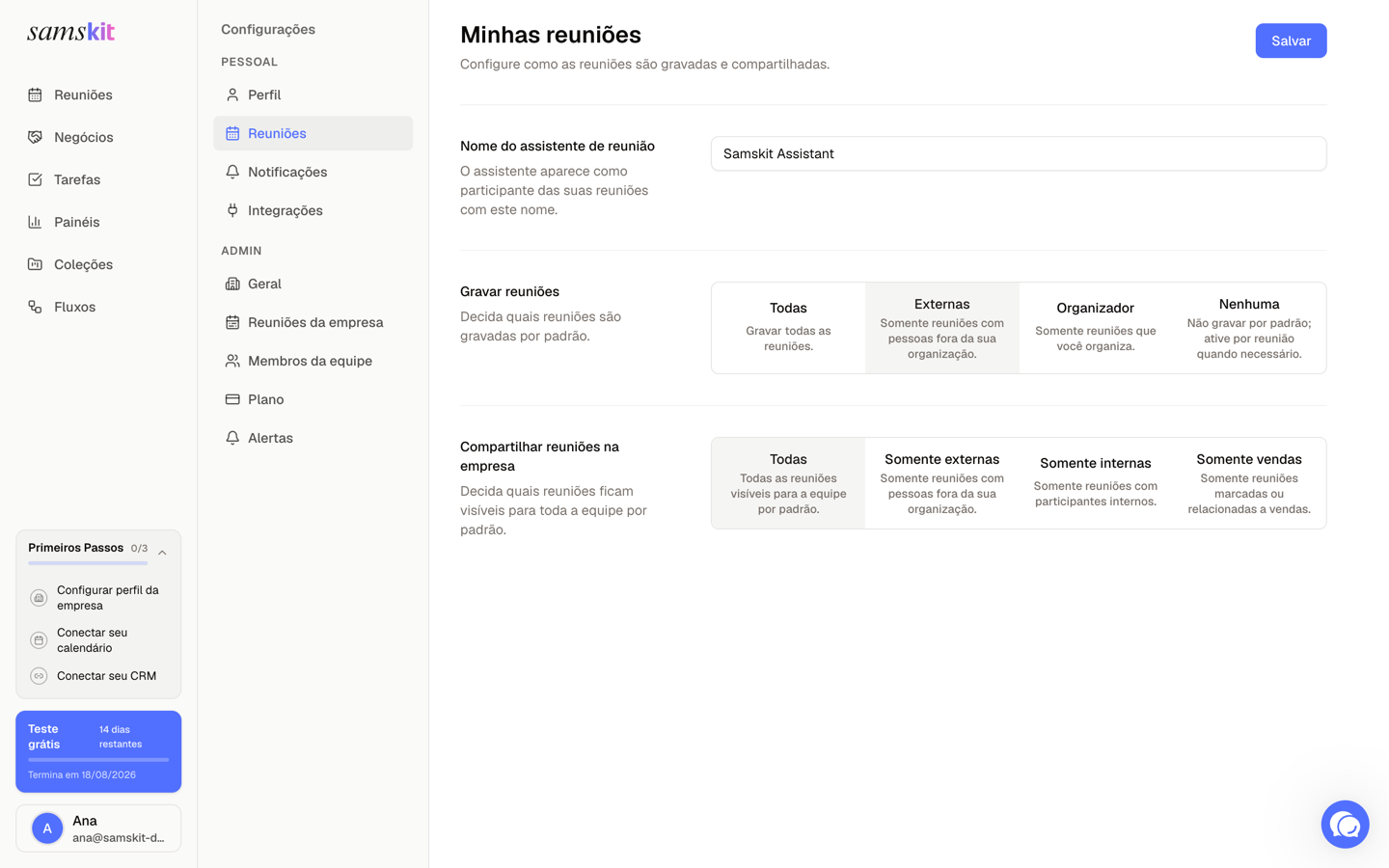The height and width of the screenshot is (868, 1389).
Task: Click the Teste grátis trial progress bar
Action: coord(98,760)
